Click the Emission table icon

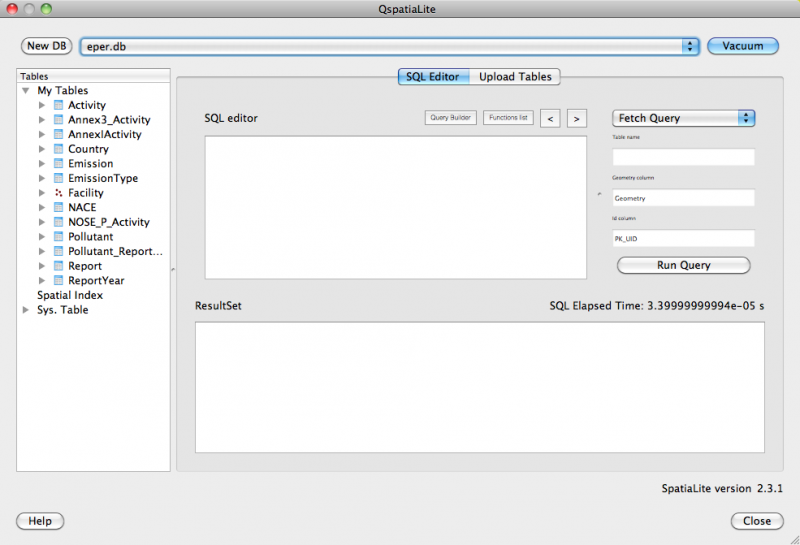[58, 164]
